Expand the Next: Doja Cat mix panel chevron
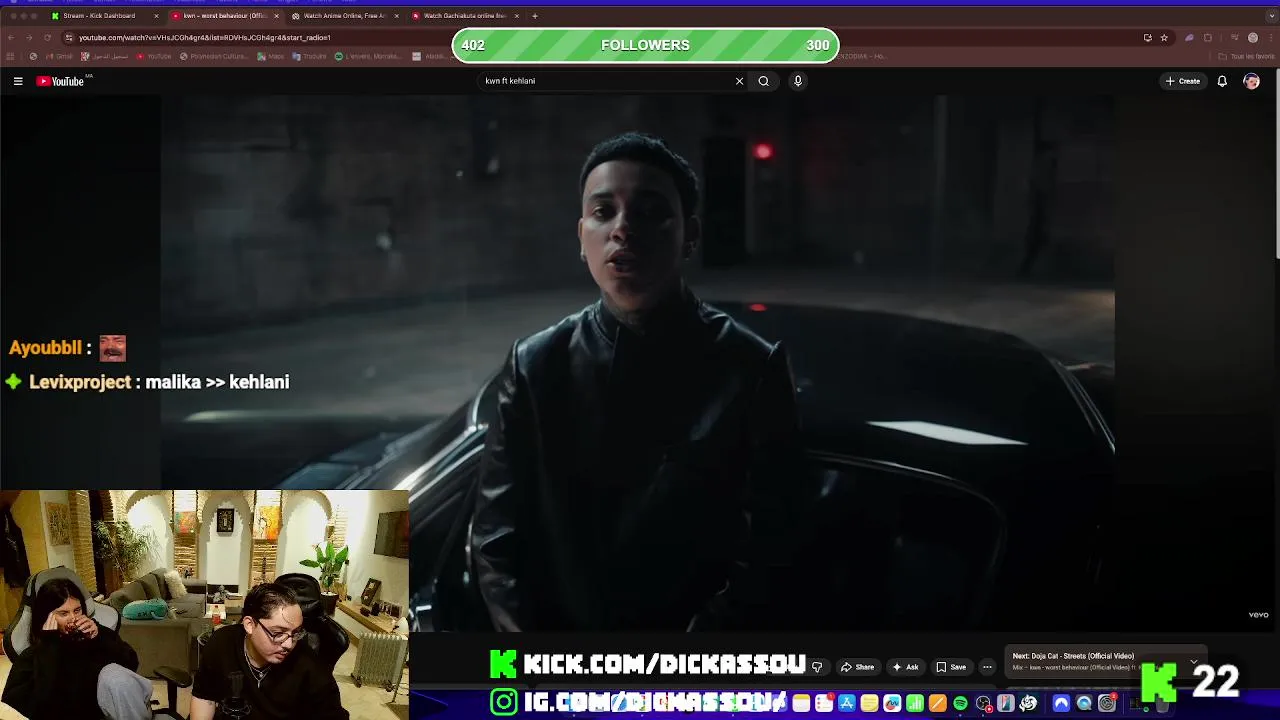This screenshot has width=1280, height=720. tap(1193, 661)
